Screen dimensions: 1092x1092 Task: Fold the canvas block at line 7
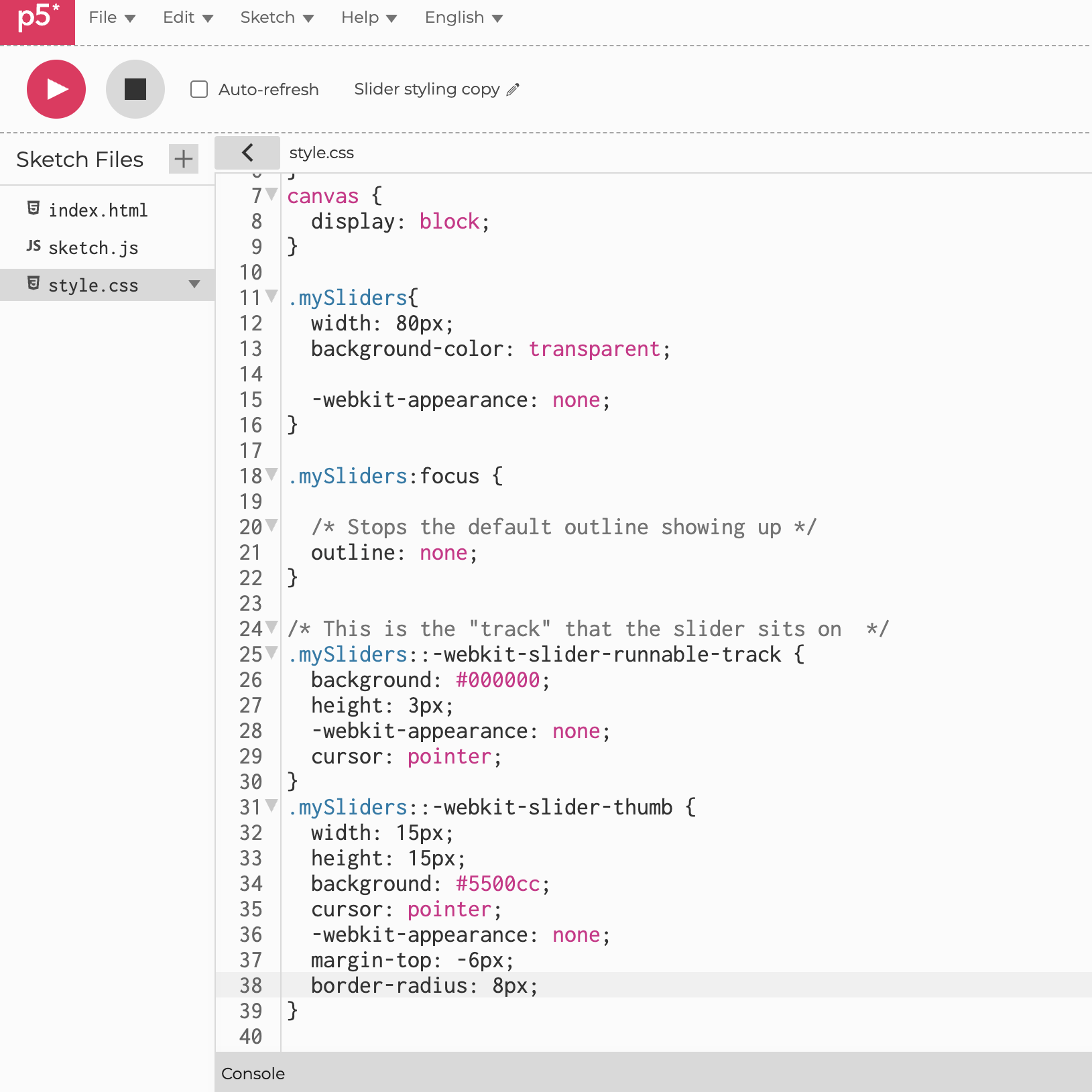click(271, 194)
